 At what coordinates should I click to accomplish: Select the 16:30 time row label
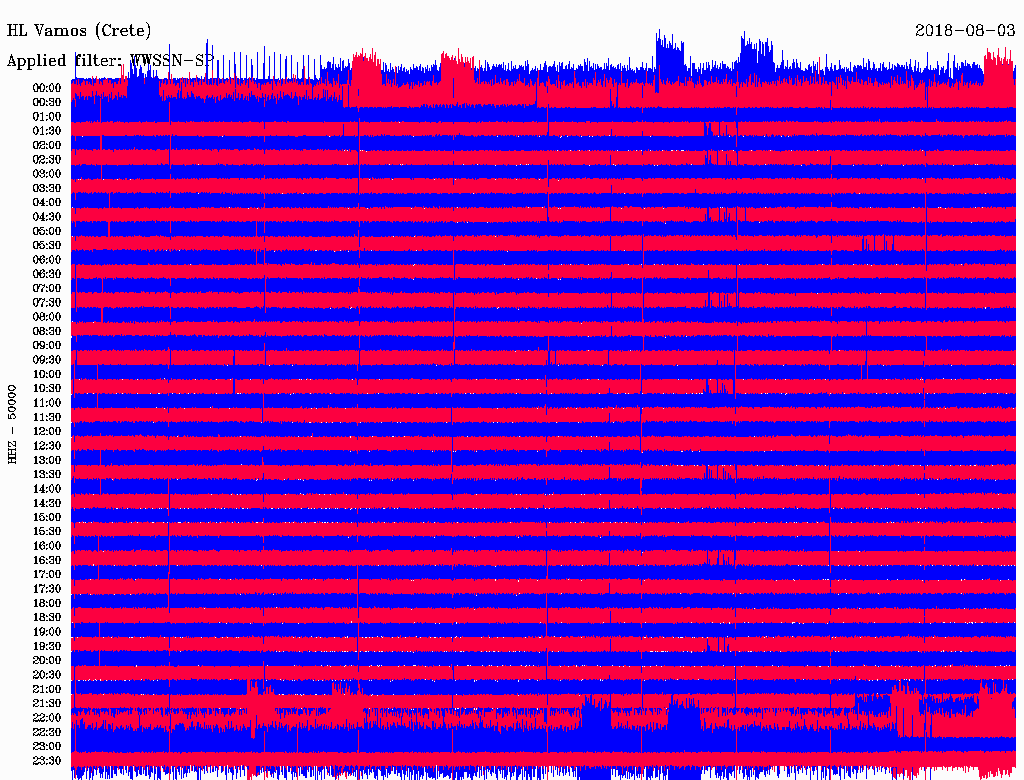47,561
